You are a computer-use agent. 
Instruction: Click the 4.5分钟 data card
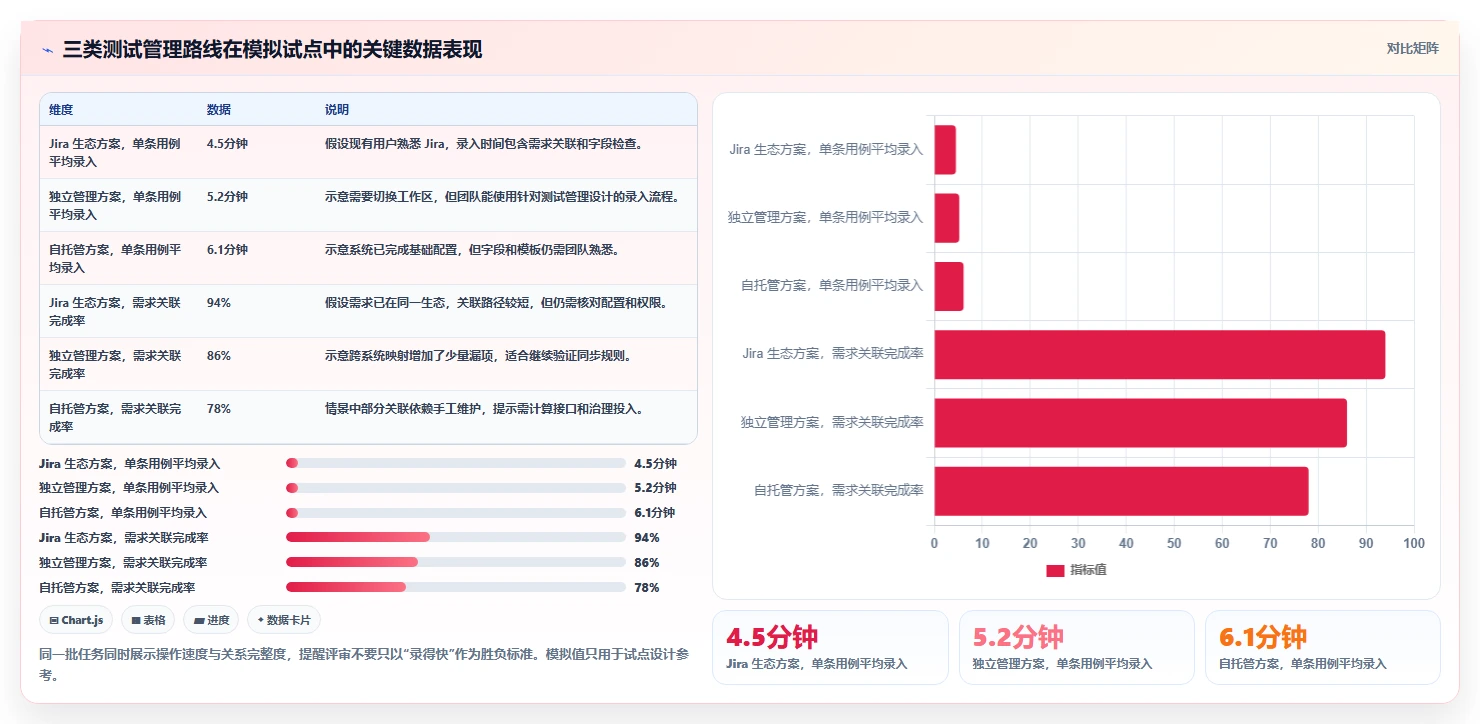[x=830, y=647]
